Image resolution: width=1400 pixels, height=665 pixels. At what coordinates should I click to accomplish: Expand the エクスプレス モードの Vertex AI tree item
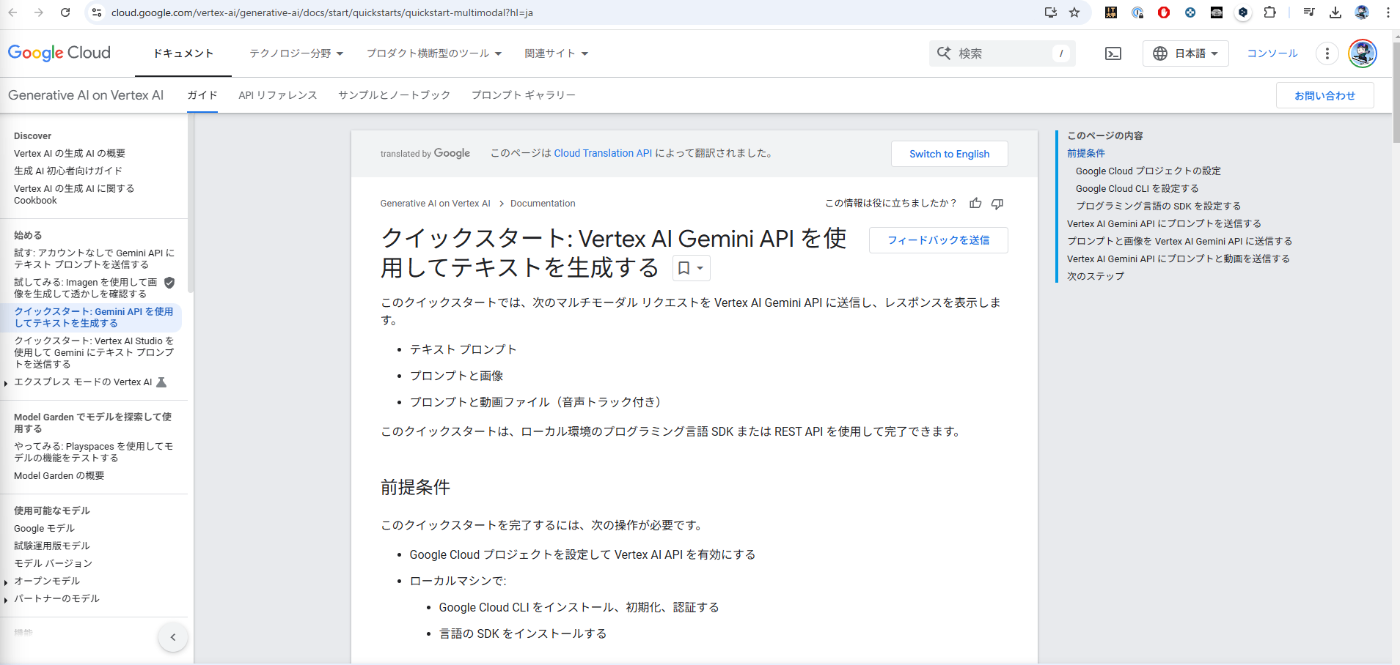6,383
